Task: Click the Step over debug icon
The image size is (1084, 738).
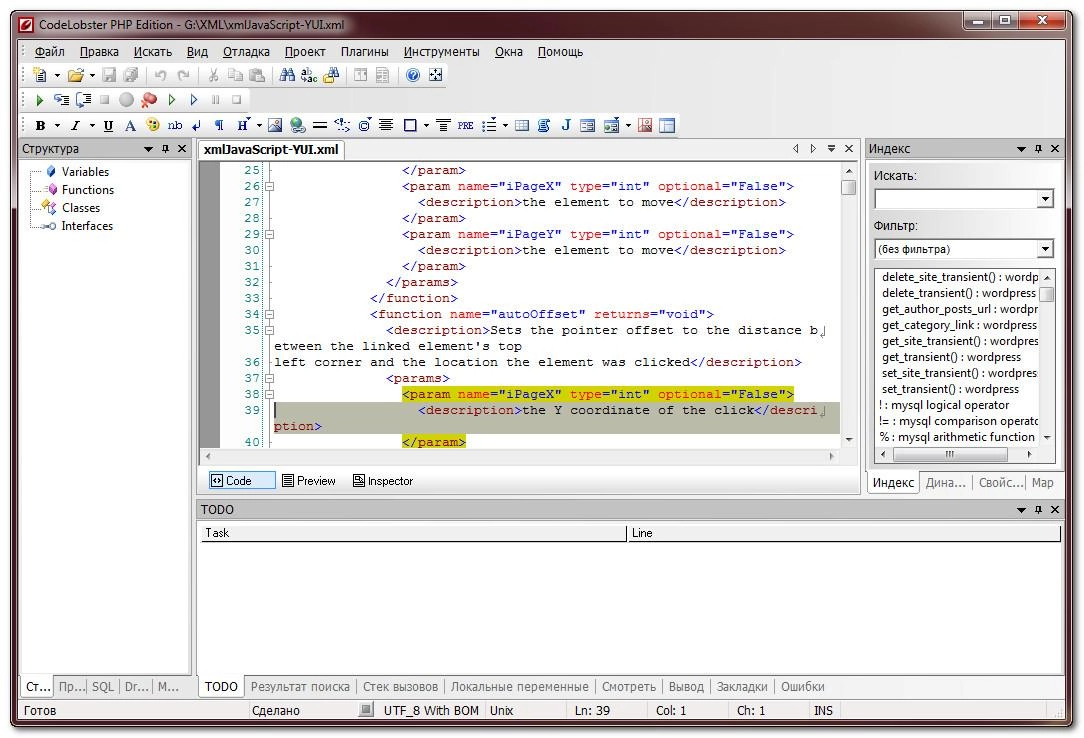Action: [x=84, y=100]
